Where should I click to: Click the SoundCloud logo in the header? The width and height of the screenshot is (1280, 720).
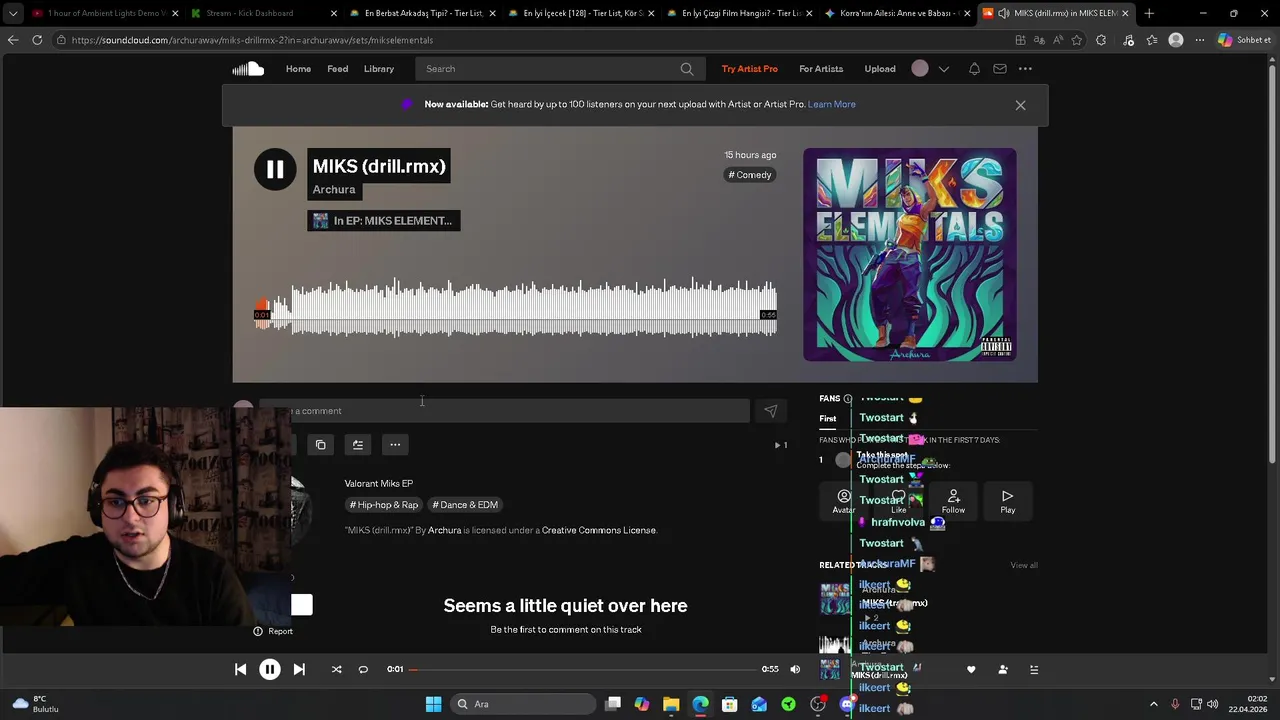point(248,69)
